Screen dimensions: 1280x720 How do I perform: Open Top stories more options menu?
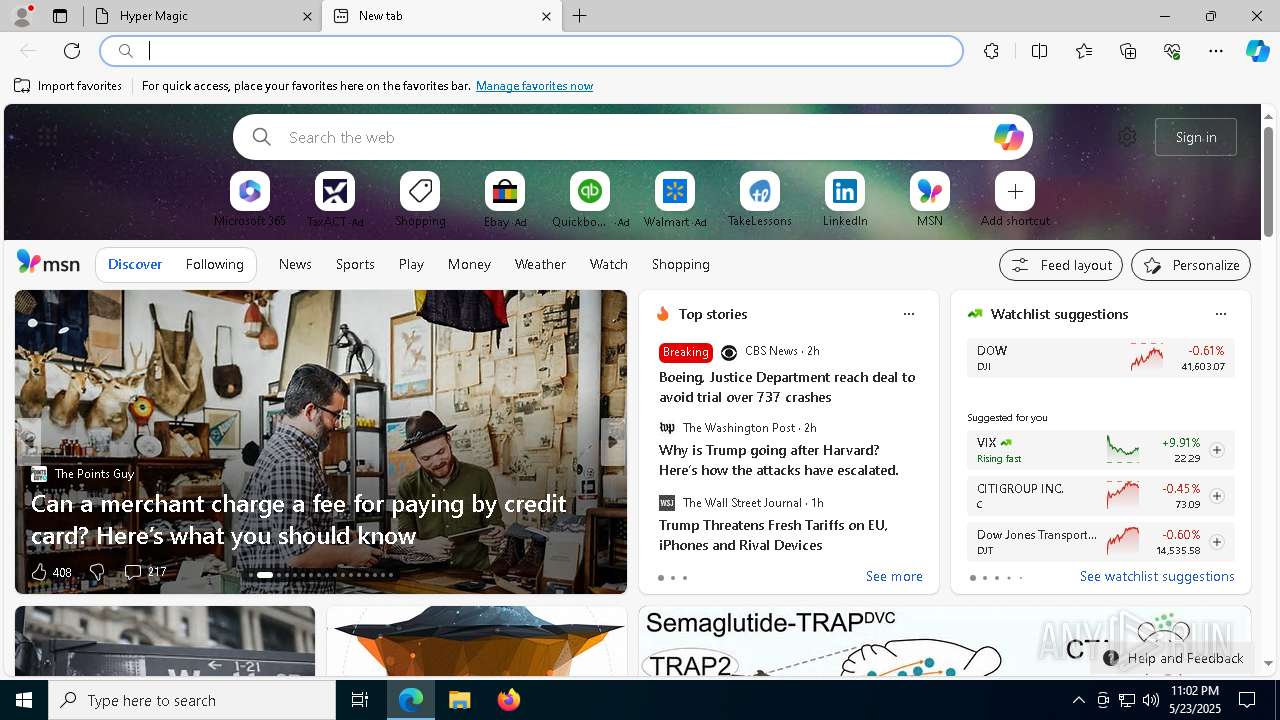[x=909, y=314]
